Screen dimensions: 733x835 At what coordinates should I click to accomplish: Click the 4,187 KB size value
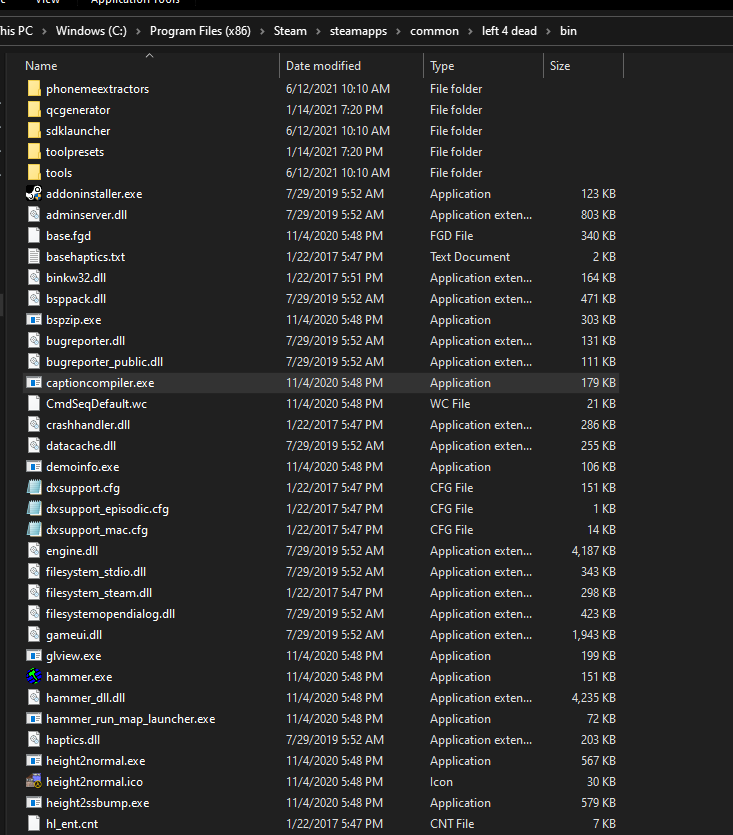[x=593, y=551]
